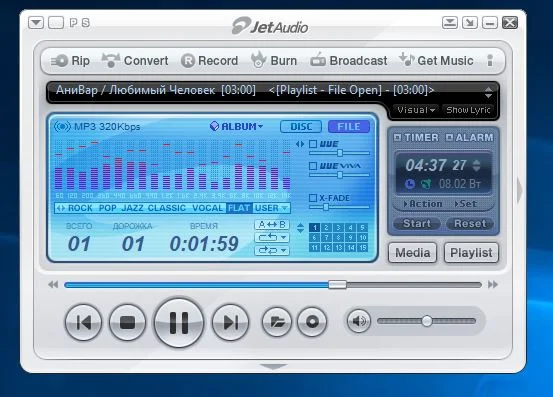This screenshot has height=397, width=553.
Task: Click the A-B repeat button
Action: point(272,225)
